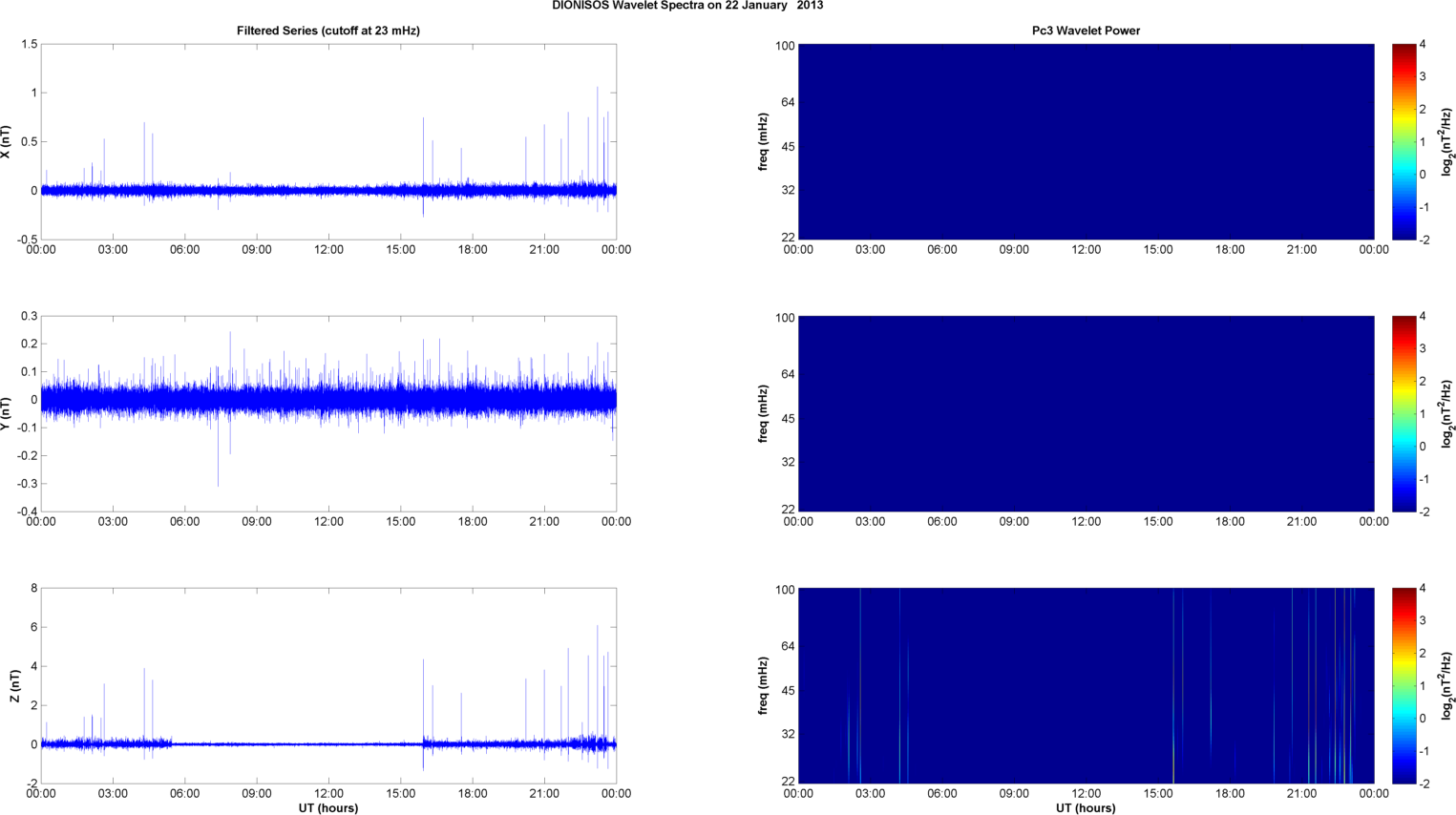Select the 'Pc3 Wavelet Power' heading
Image resolution: width=1456 pixels, height=815 pixels.
[x=1086, y=31]
